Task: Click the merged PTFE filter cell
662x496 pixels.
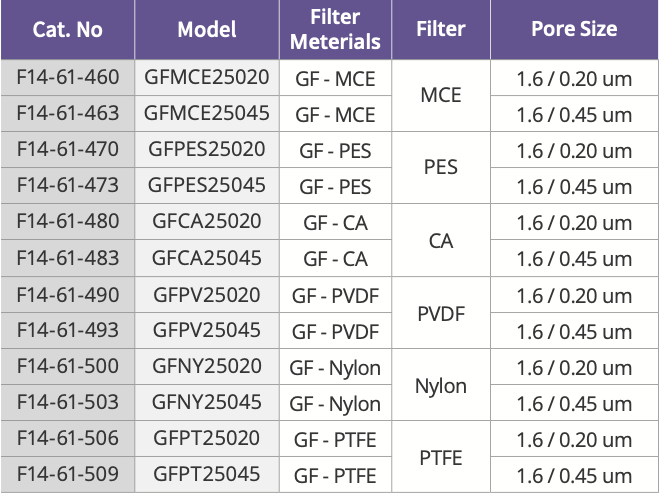Action: (441, 457)
